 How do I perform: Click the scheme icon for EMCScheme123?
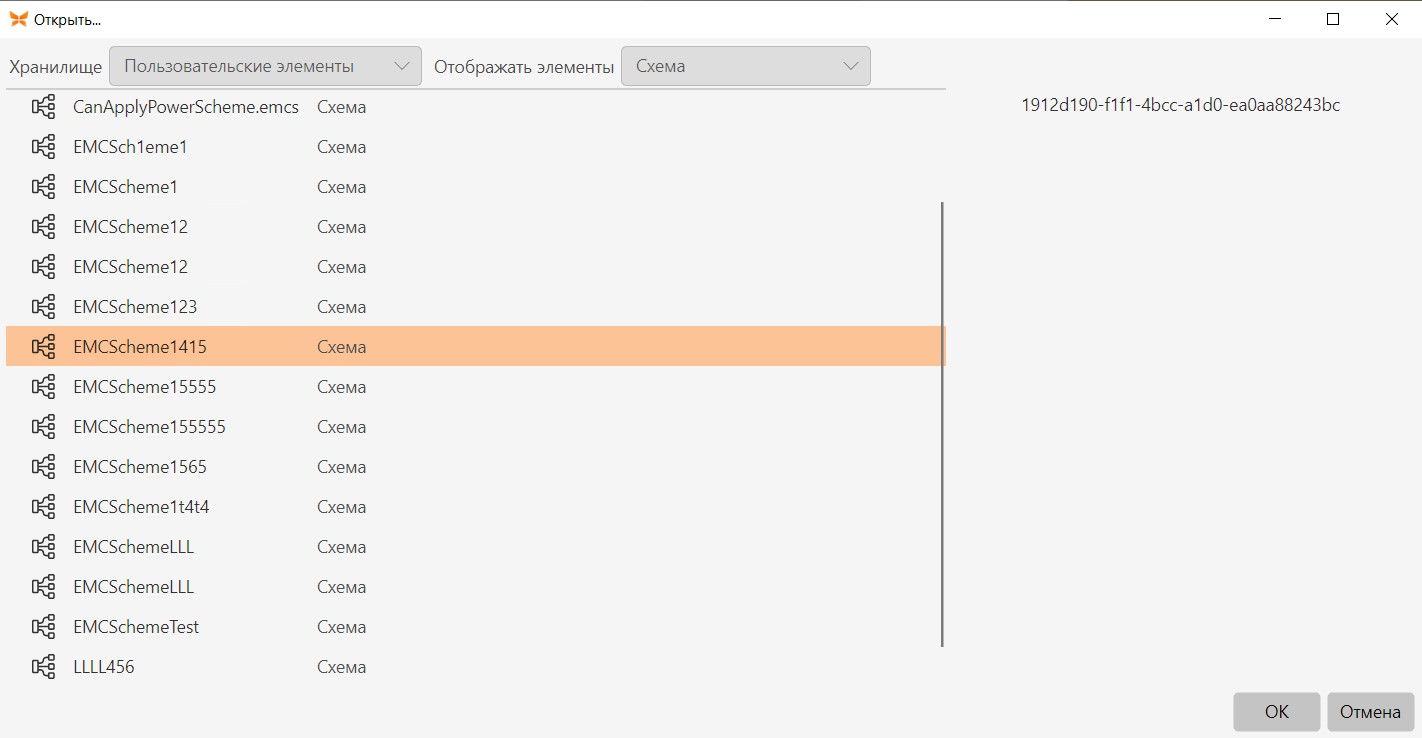43,307
